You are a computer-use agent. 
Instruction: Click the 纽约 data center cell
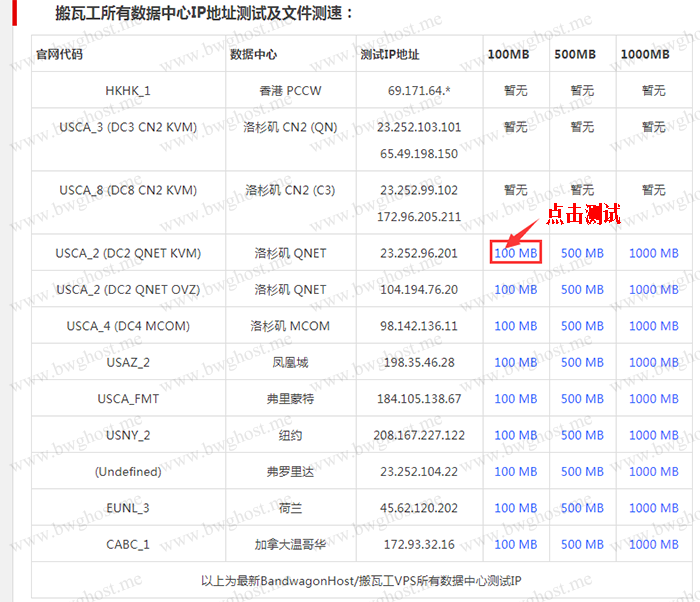click(290, 435)
